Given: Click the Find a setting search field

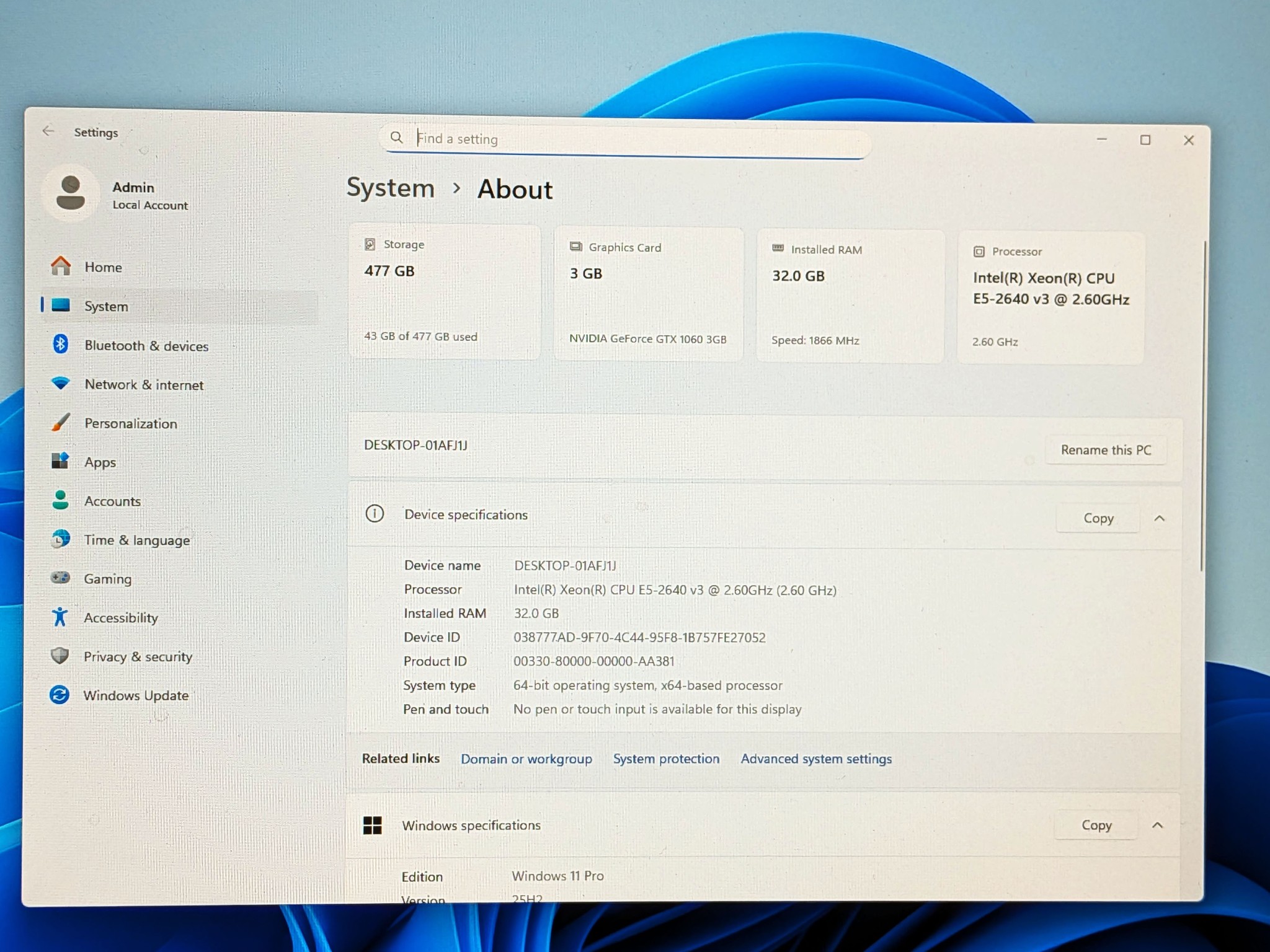Looking at the screenshot, I should (625, 139).
